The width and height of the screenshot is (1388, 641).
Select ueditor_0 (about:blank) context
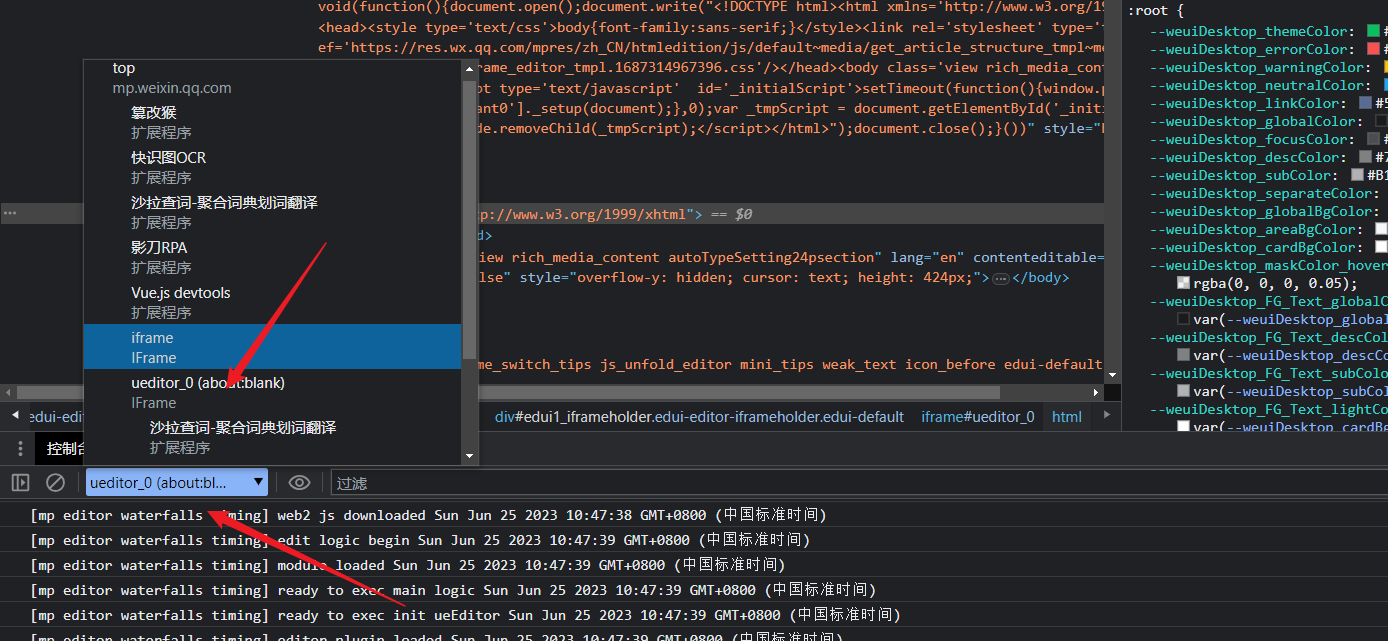(x=273, y=392)
